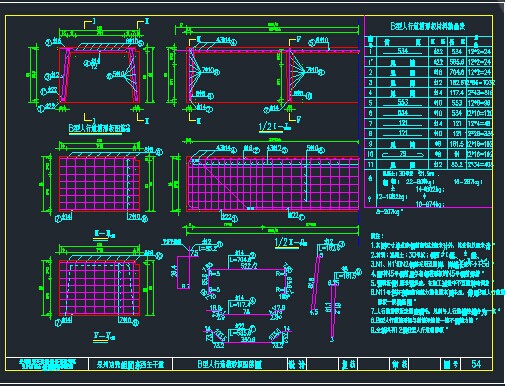Click the "121" bar sketch in table row 8
Screen dimensions: 505x386
(x=403, y=134)
